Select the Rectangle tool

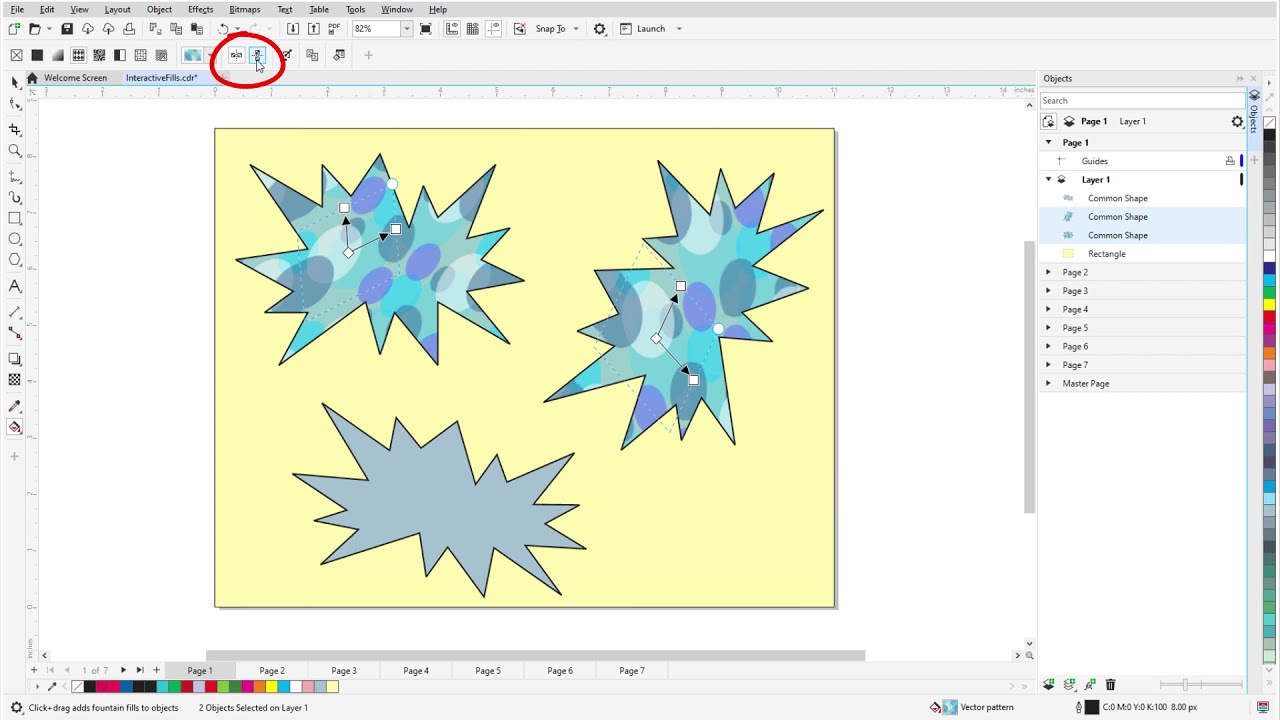pyautogui.click(x=14, y=218)
